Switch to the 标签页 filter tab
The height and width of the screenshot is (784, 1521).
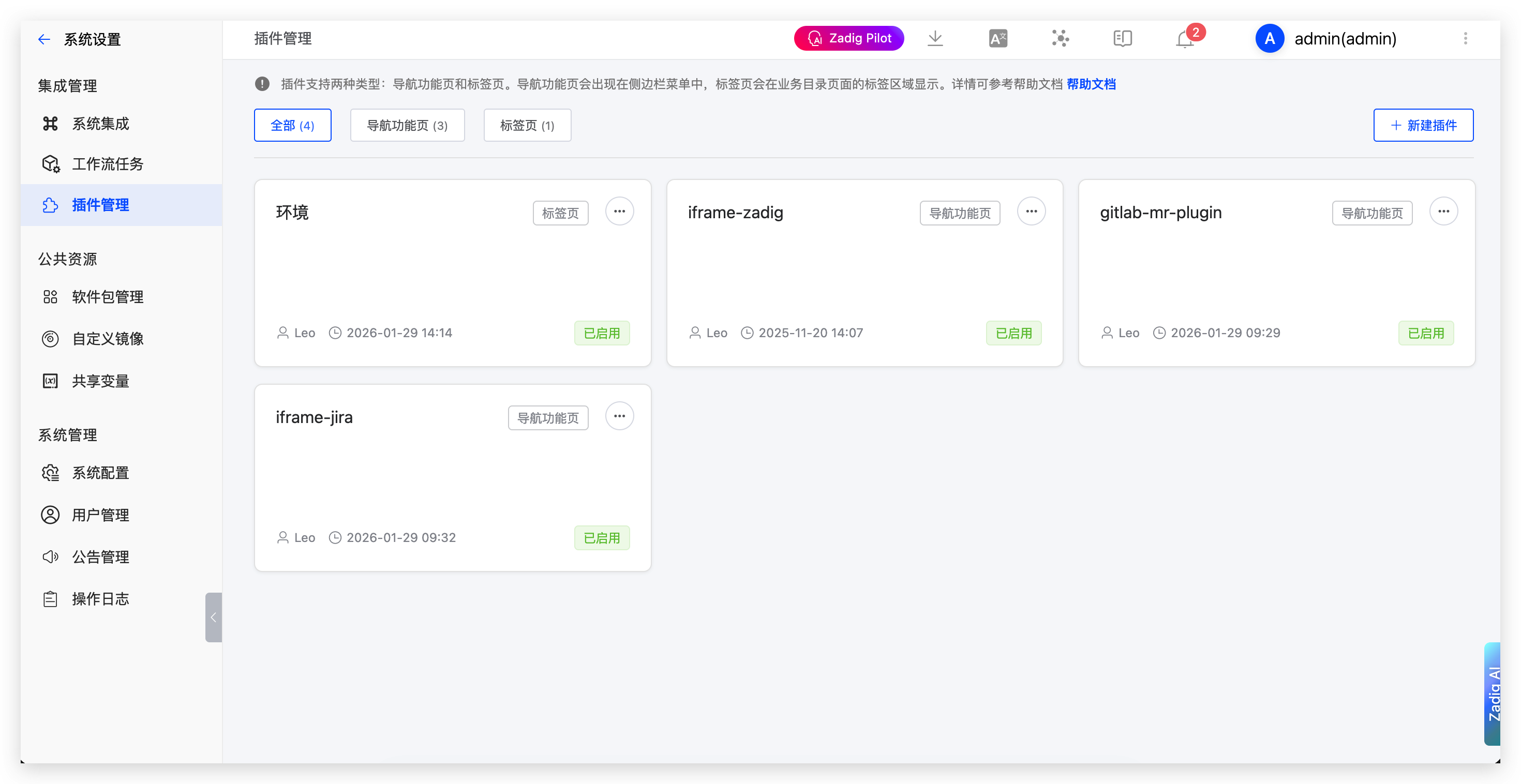tap(527, 125)
